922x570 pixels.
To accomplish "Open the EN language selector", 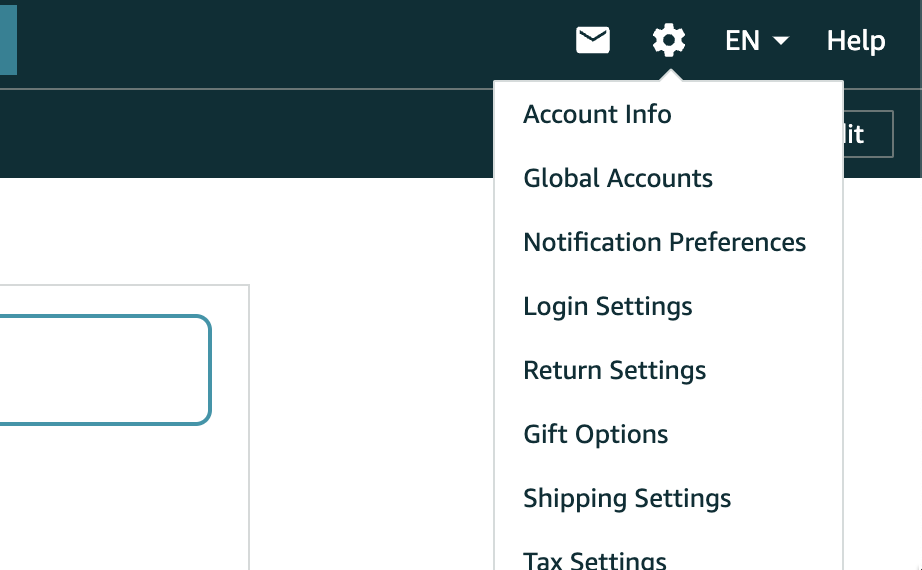I will [x=743, y=41].
